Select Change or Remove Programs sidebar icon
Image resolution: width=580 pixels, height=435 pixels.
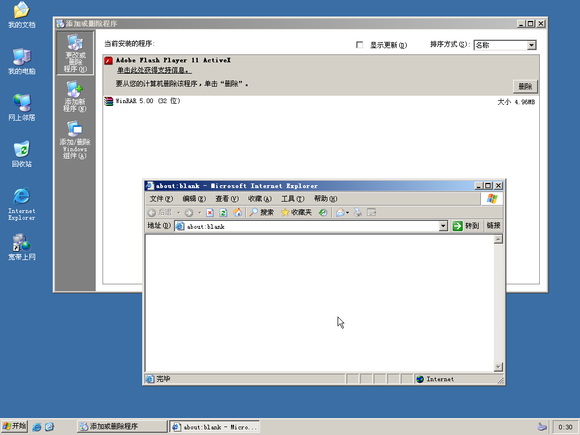(75, 53)
